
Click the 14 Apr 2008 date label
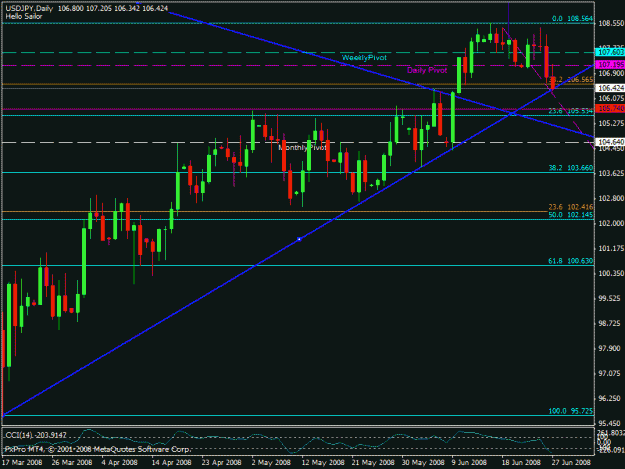tap(171, 462)
